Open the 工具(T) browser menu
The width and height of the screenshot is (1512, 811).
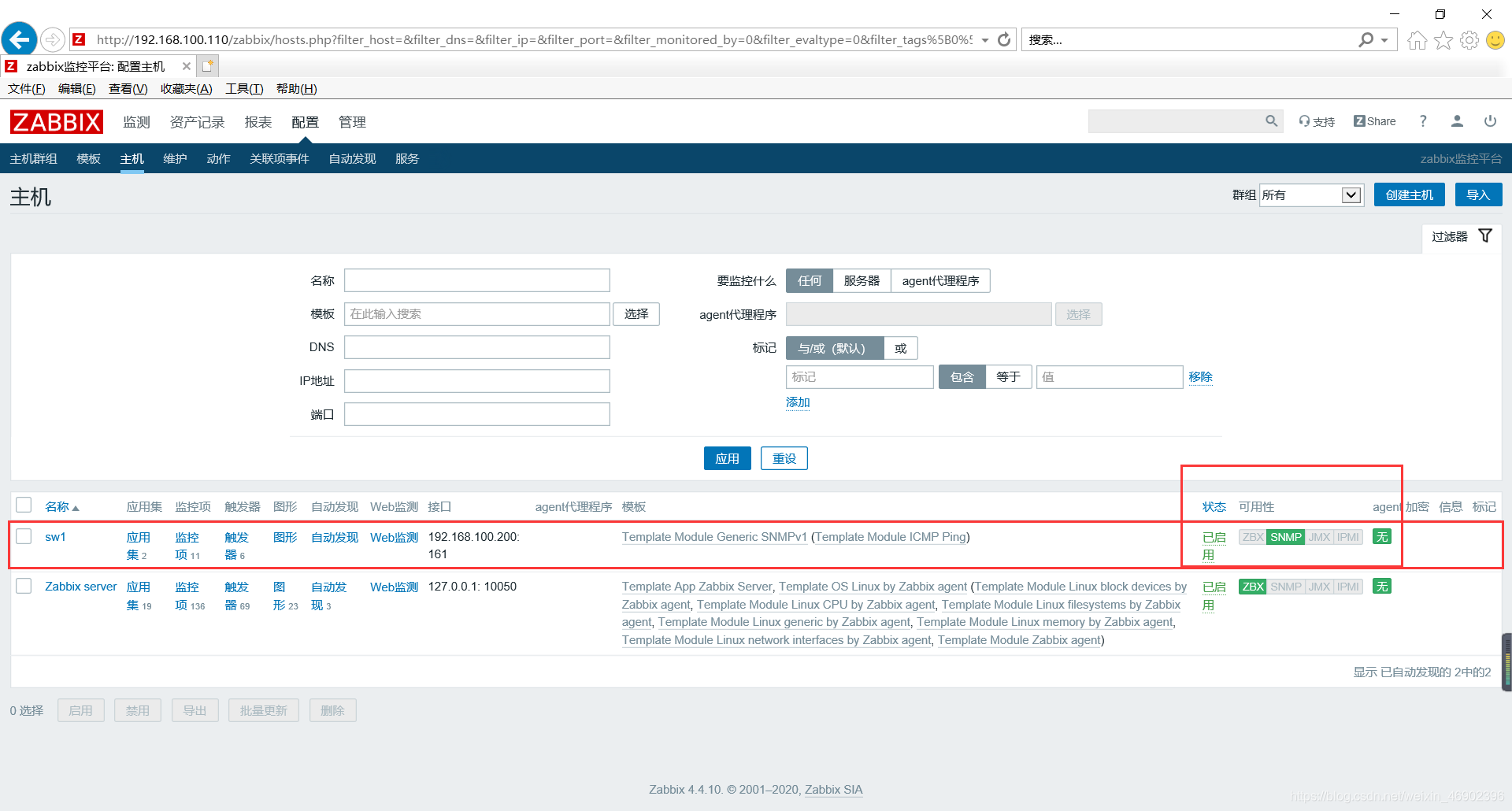tap(244, 89)
